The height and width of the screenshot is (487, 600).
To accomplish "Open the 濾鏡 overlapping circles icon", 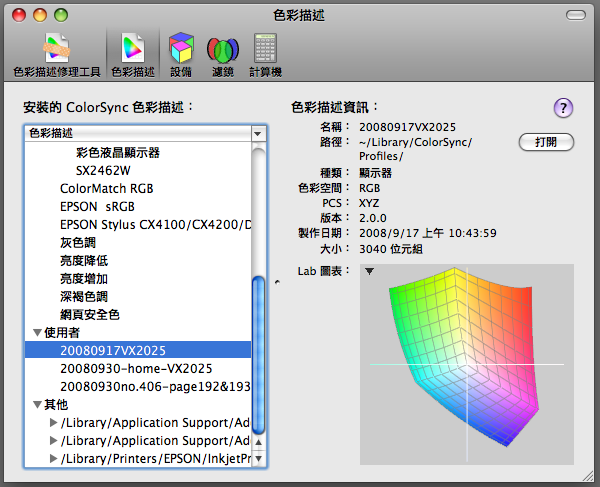I will pos(223,55).
